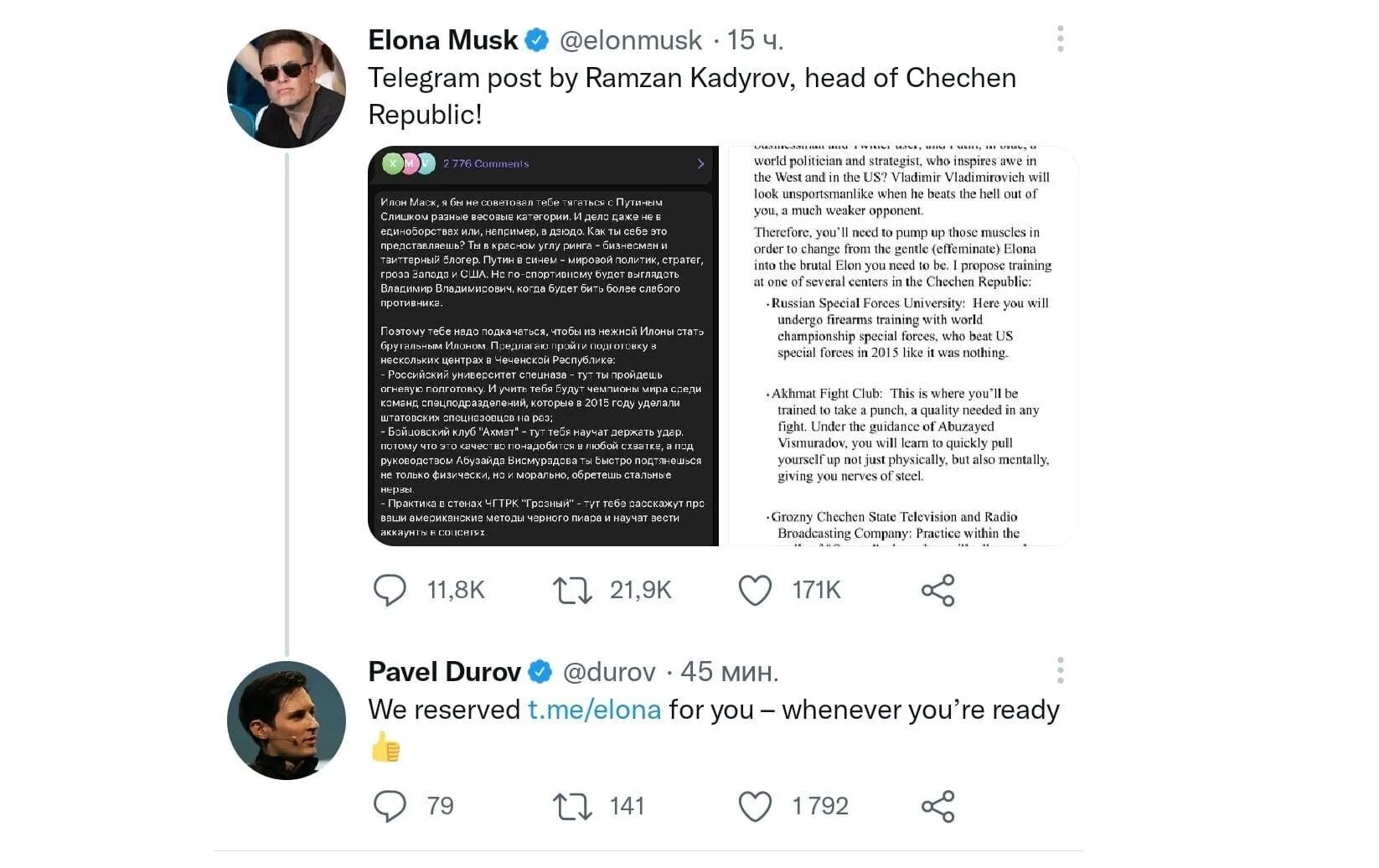This screenshot has height=868, width=1379.
Task: Open Pavel Durov's profile picture
Action: pyautogui.click(x=287, y=721)
